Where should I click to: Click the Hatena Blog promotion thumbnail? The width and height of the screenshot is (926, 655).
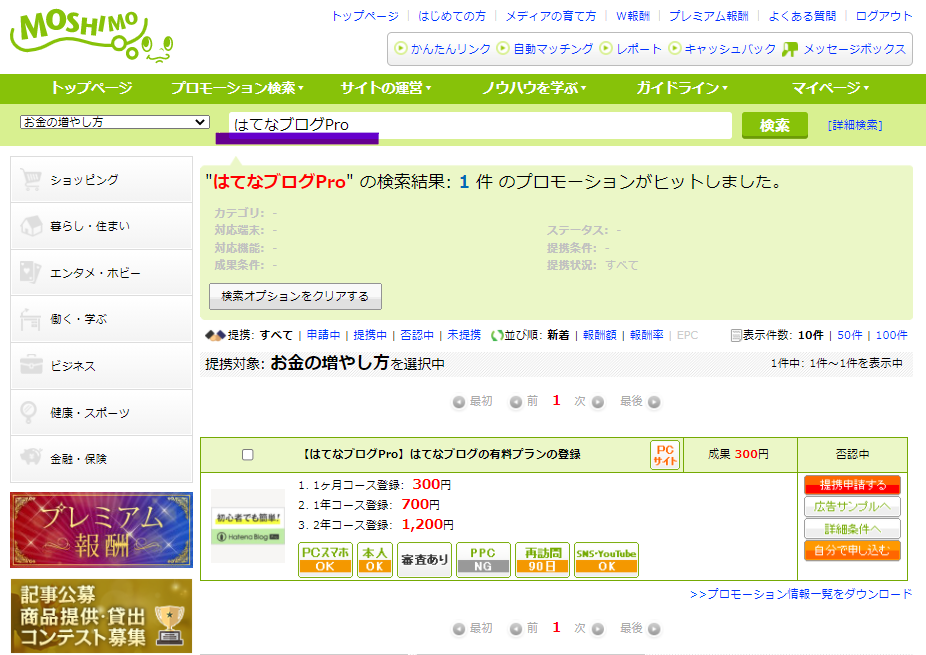[248, 526]
